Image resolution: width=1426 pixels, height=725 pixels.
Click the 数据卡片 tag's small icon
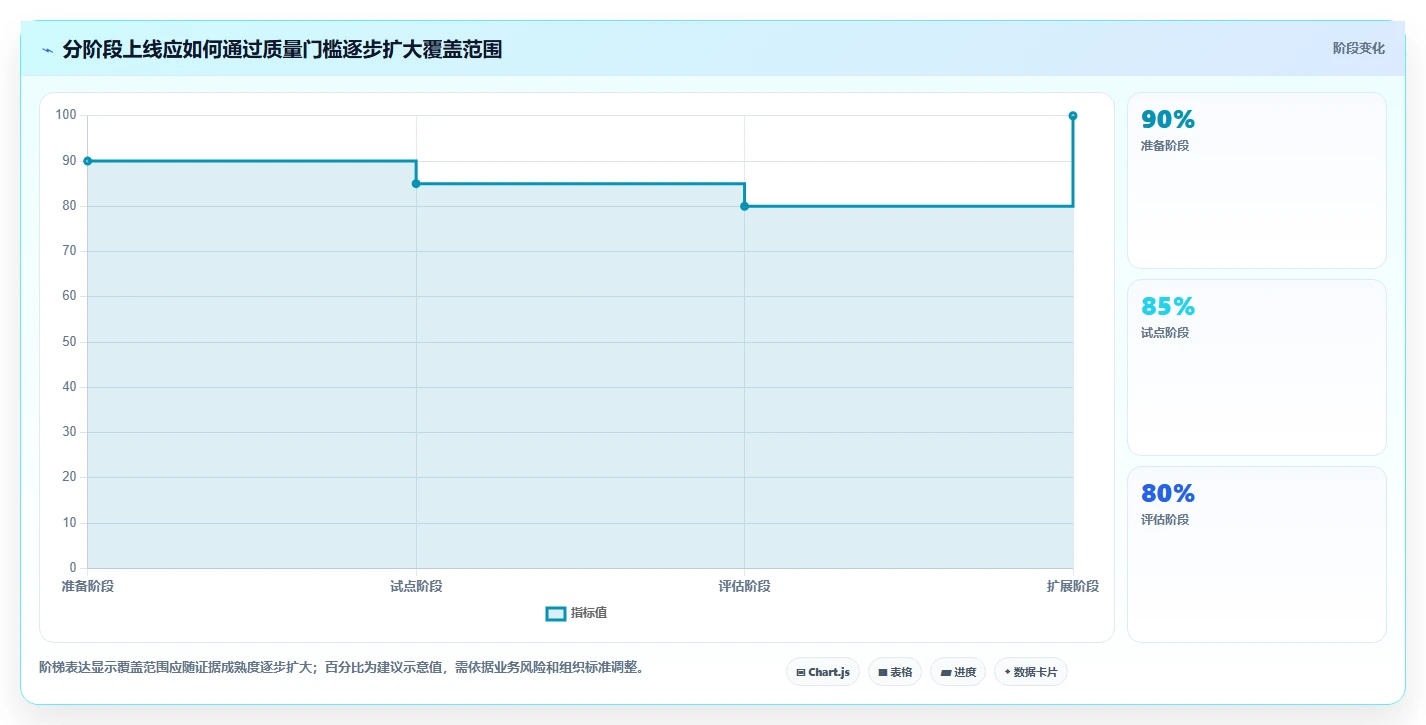tap(1007, 672)
